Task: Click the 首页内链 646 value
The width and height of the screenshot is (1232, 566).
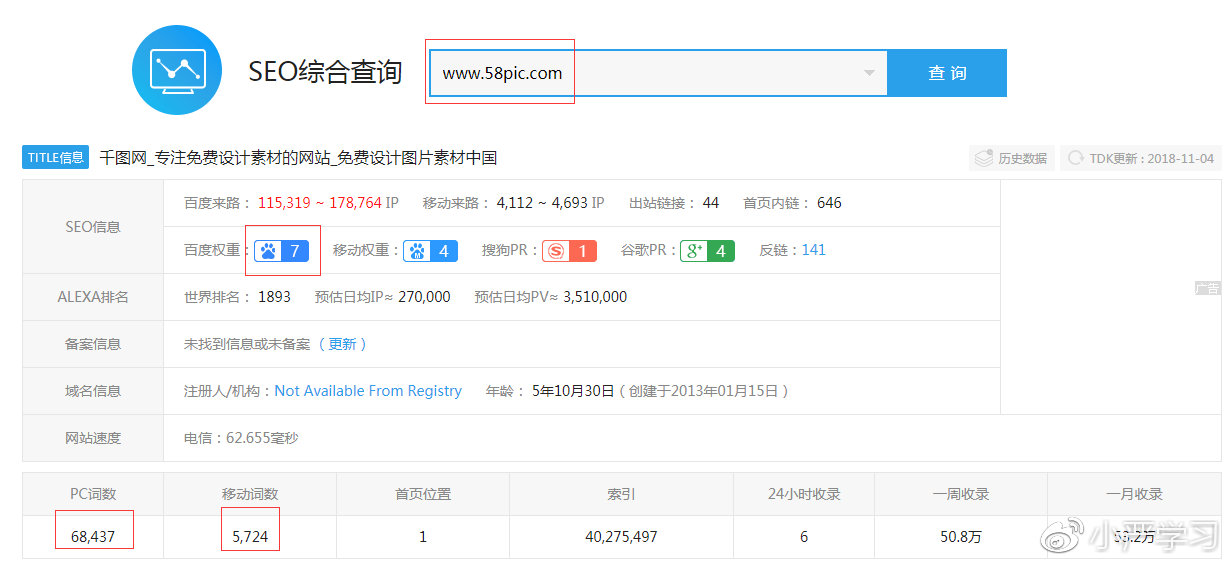Action: click(x=829, y=203)
